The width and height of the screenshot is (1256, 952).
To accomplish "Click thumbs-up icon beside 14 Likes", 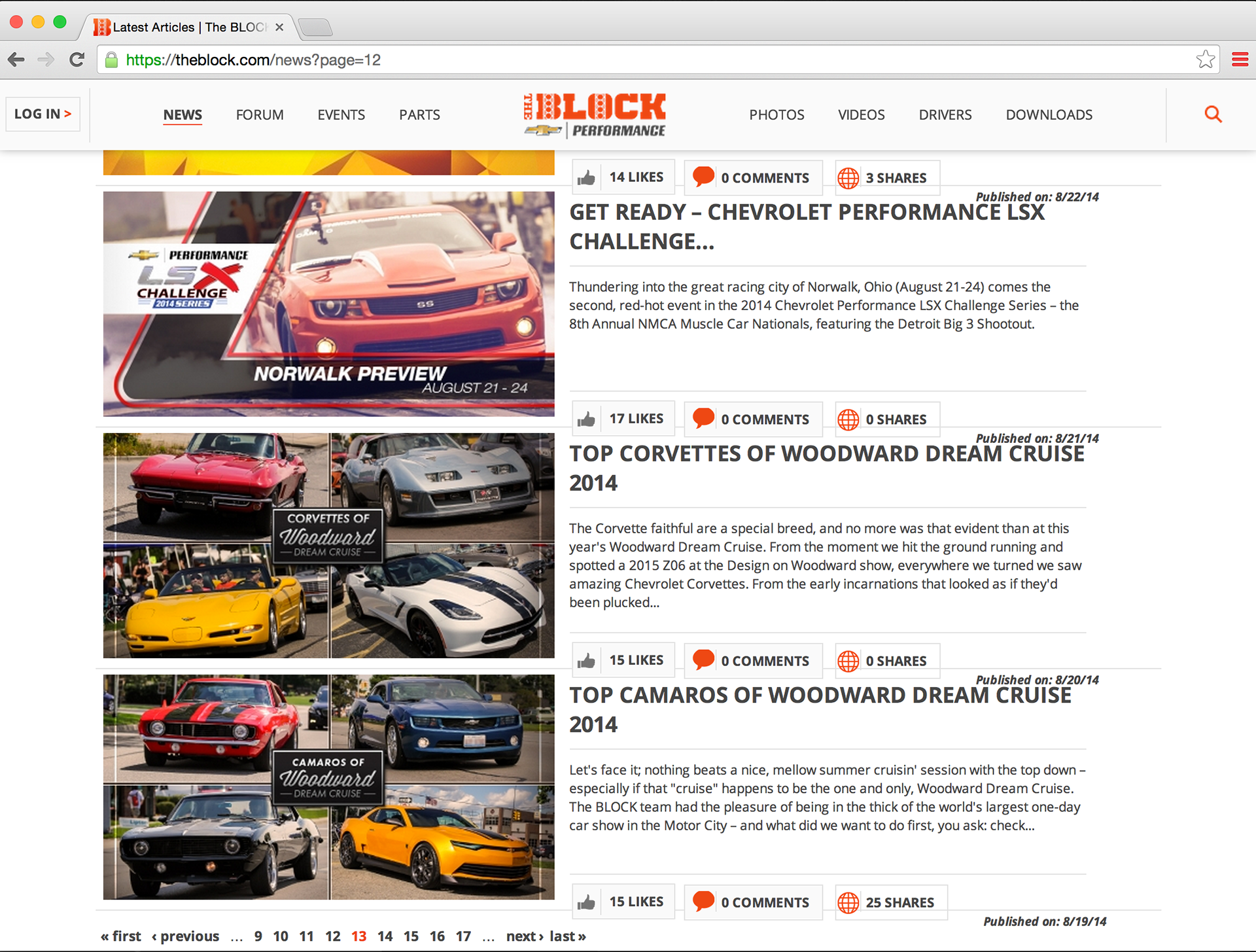I will pyautogui.click(x=587, y=177).
